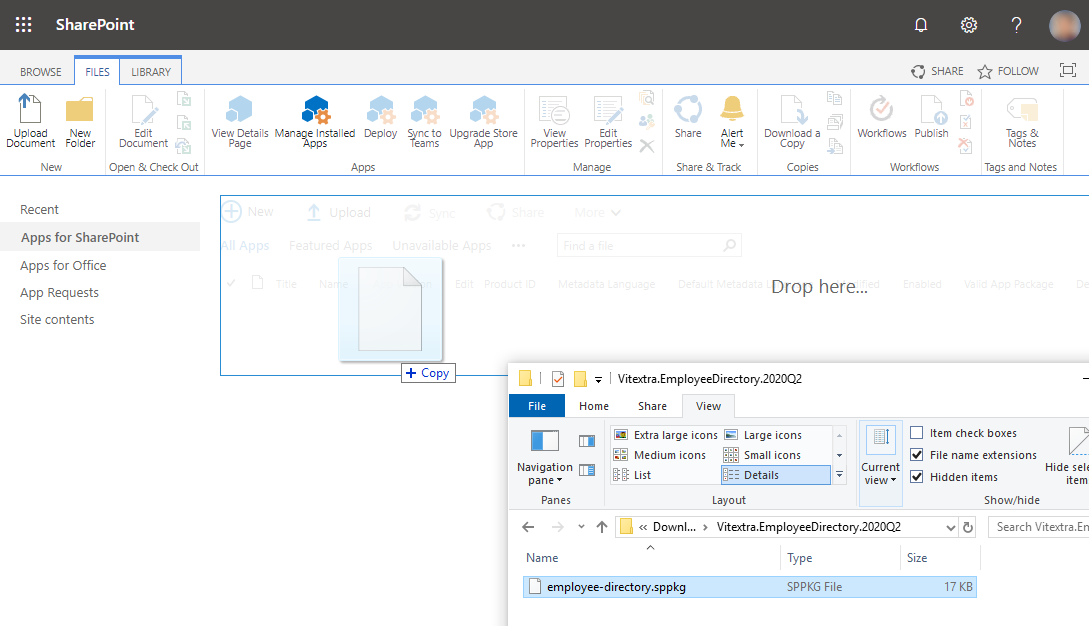Toggle the Hidden items checkbox
This screenshot has height=626, width=1089.
pos(917,477)
